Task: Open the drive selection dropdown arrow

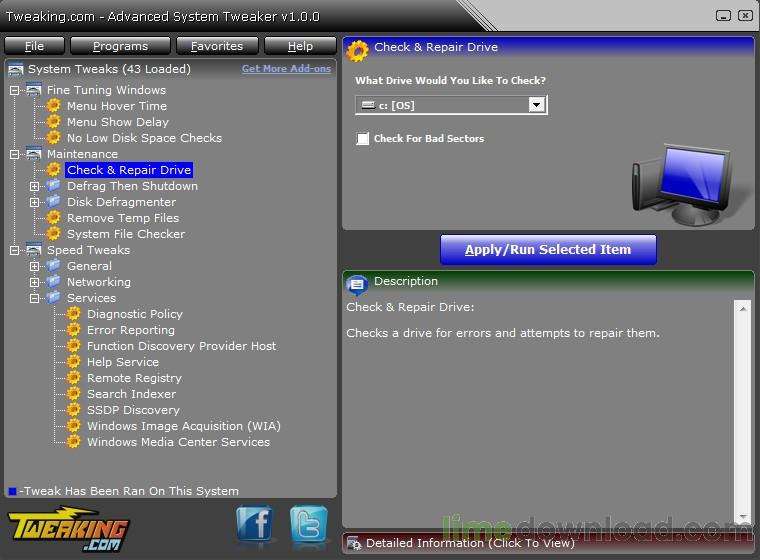Action: tap(537, 105)
